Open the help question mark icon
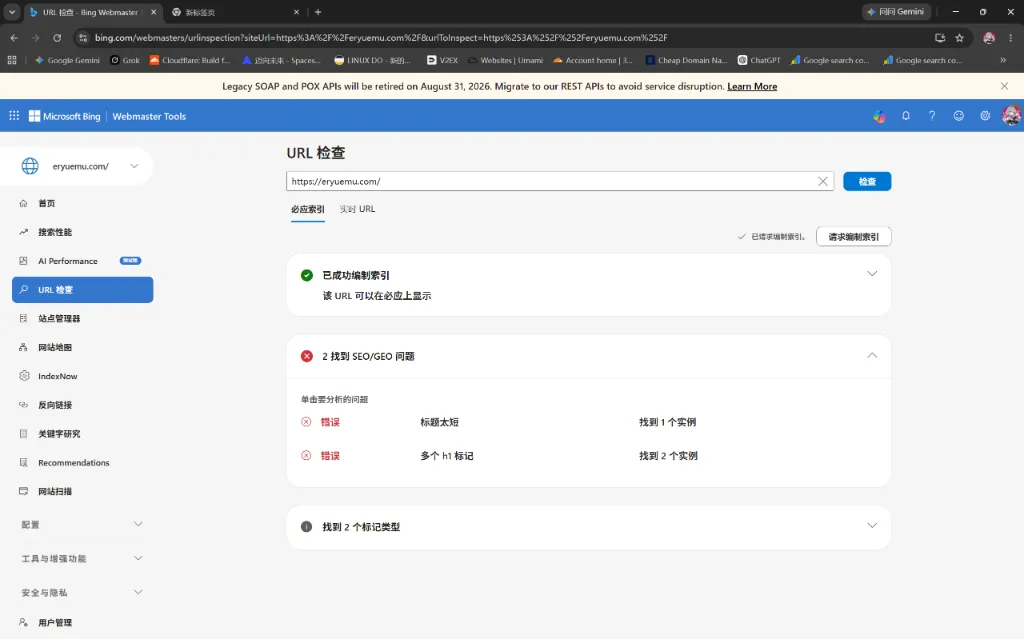 pyautogui.click(x=932, y=116)
